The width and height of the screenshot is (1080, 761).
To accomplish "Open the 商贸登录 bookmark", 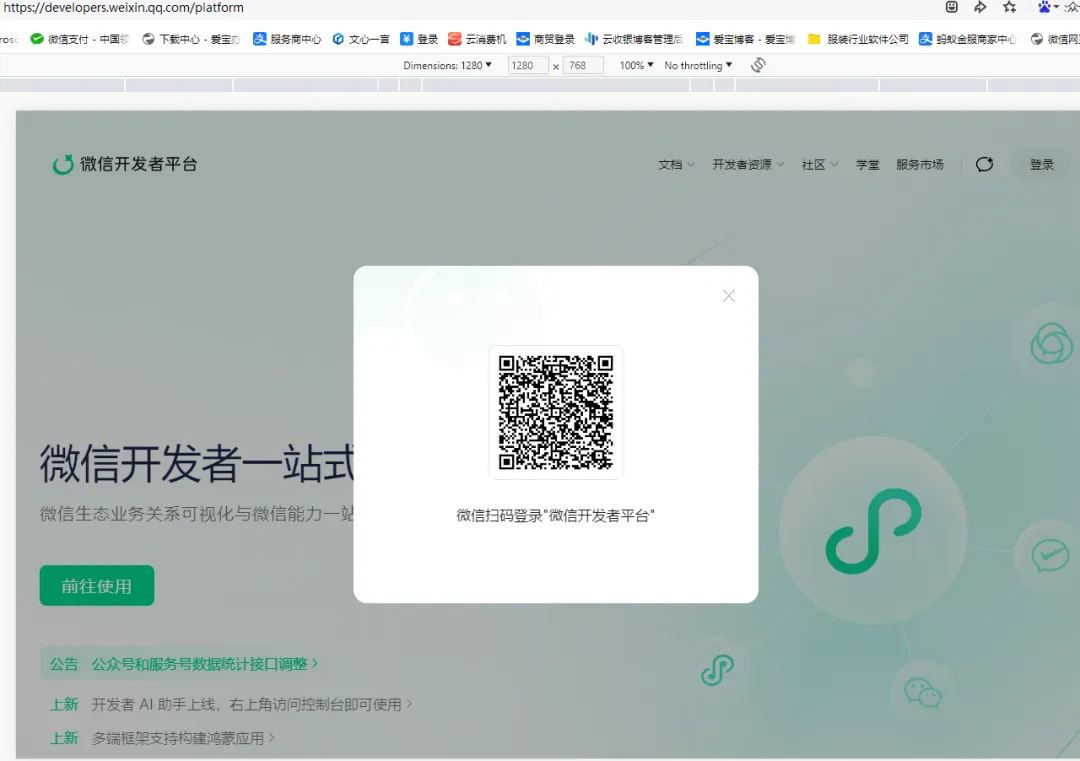I will click(546, 39).
